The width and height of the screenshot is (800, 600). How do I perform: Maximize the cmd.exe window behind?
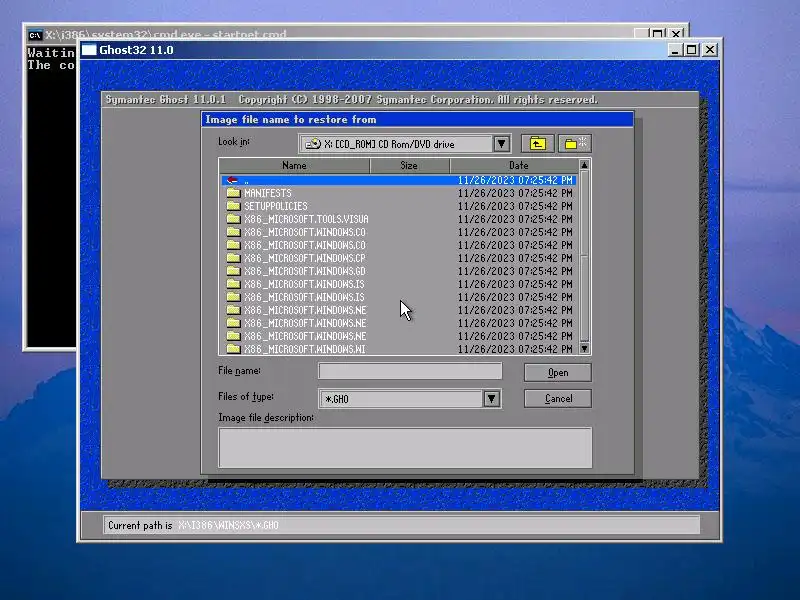coord(658,33)
